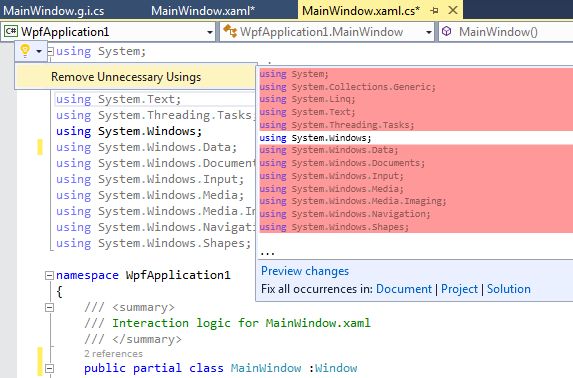This screenshot has height=378, width=573.
Task: Open the WpfApplication1.MainWindow type dropdown
Action: [x=429, y=32]
